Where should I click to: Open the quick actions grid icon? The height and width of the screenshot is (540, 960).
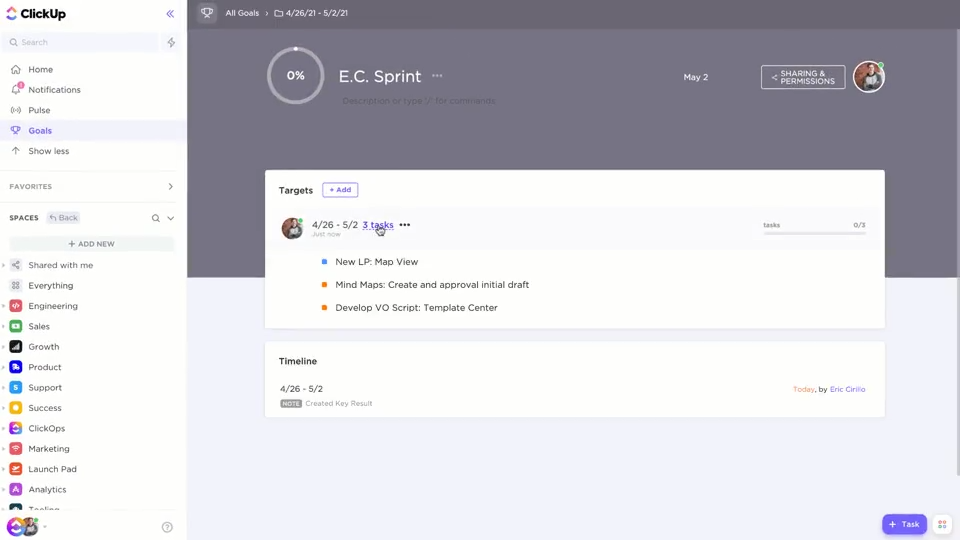942,524
